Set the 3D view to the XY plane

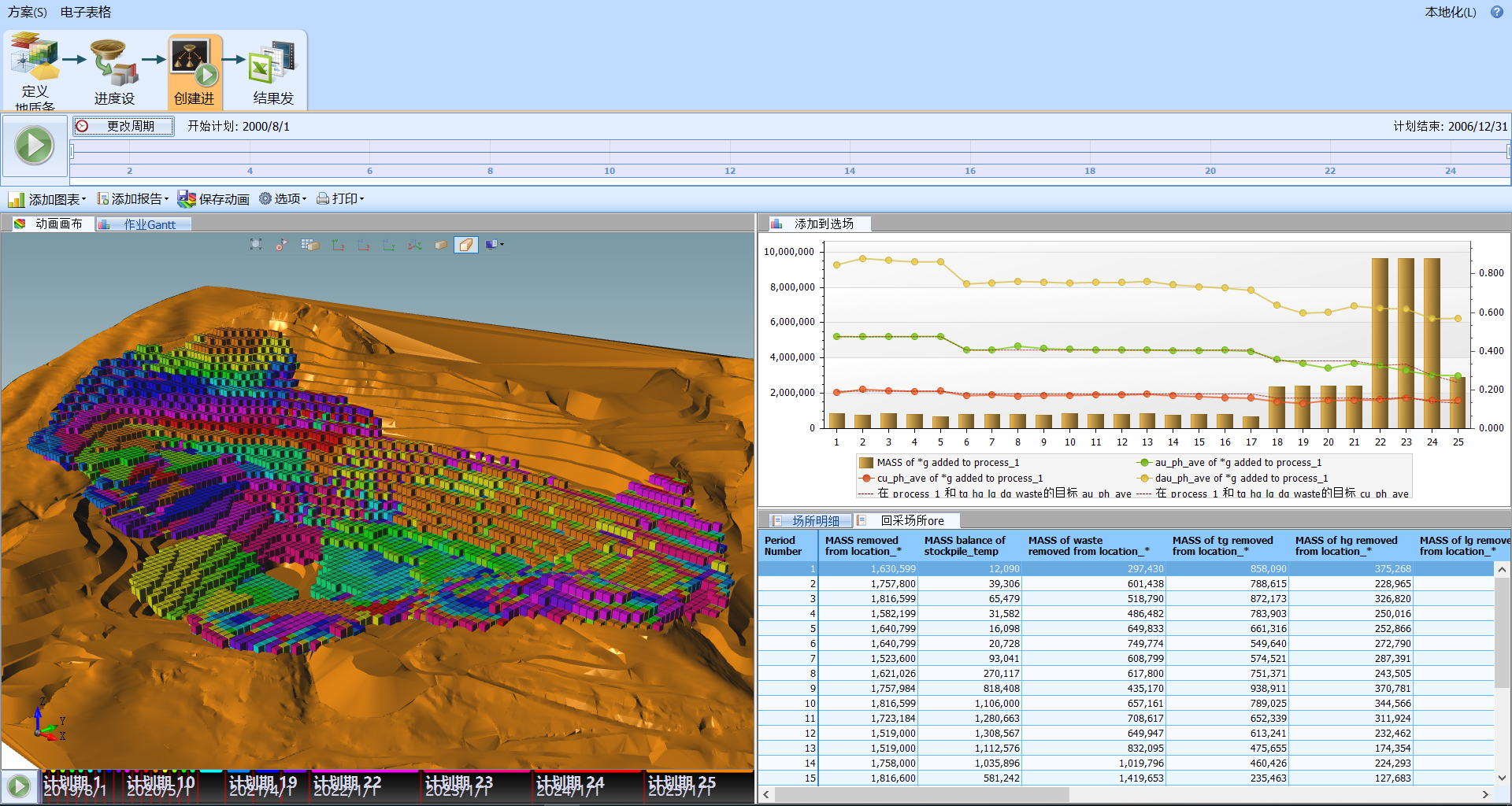[338, 245]
